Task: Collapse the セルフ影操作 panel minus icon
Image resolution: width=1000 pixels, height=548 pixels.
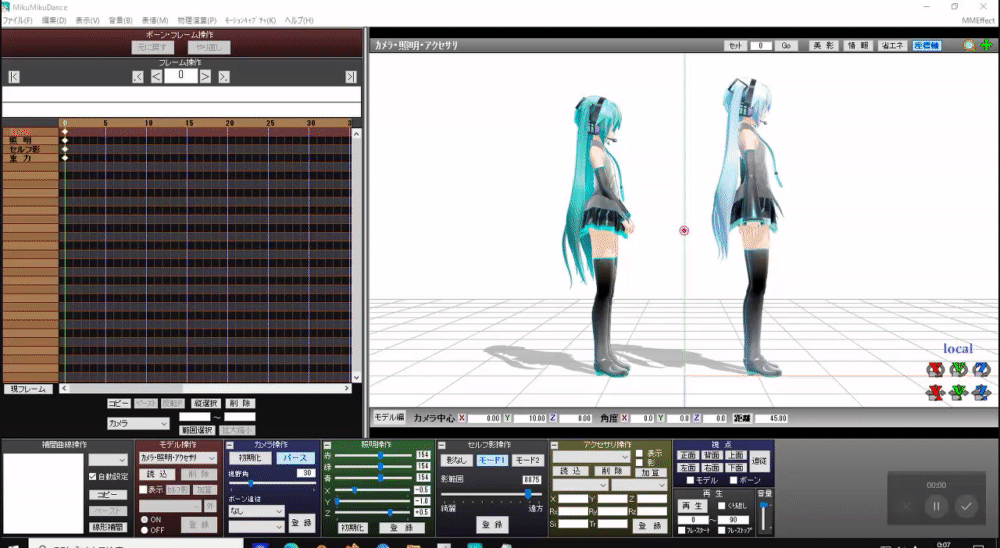Action: [441, 445]
